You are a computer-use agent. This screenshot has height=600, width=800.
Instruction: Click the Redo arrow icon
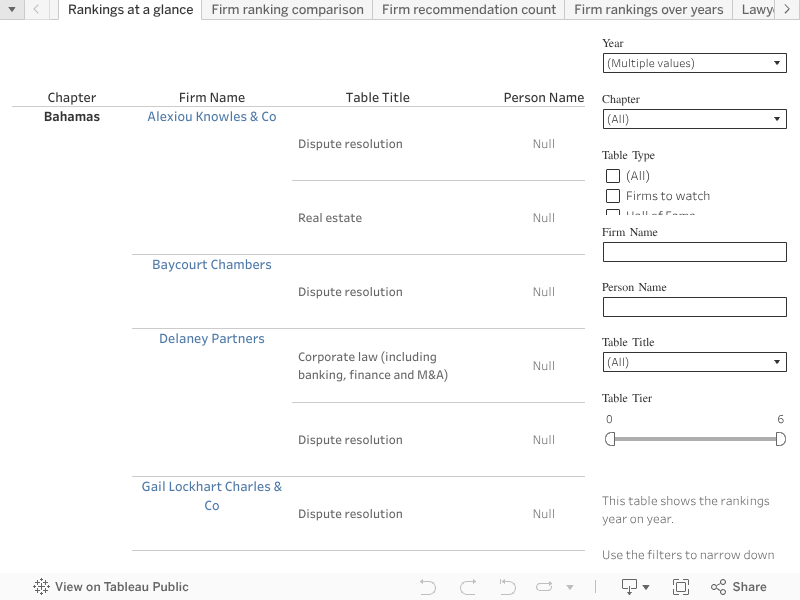(x=468, y=587)
